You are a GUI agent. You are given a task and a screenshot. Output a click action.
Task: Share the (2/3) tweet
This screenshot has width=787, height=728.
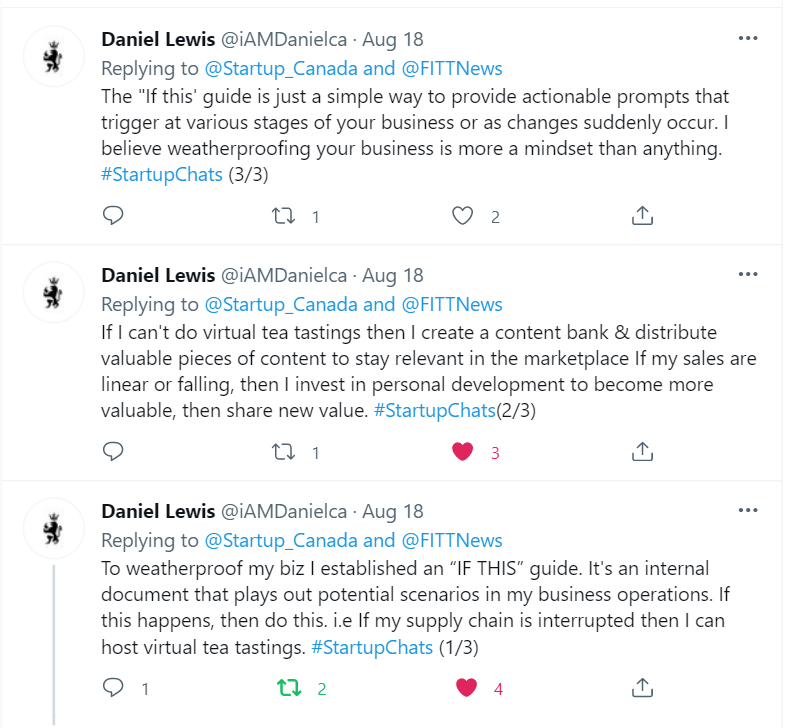click(x=643, y=452)
